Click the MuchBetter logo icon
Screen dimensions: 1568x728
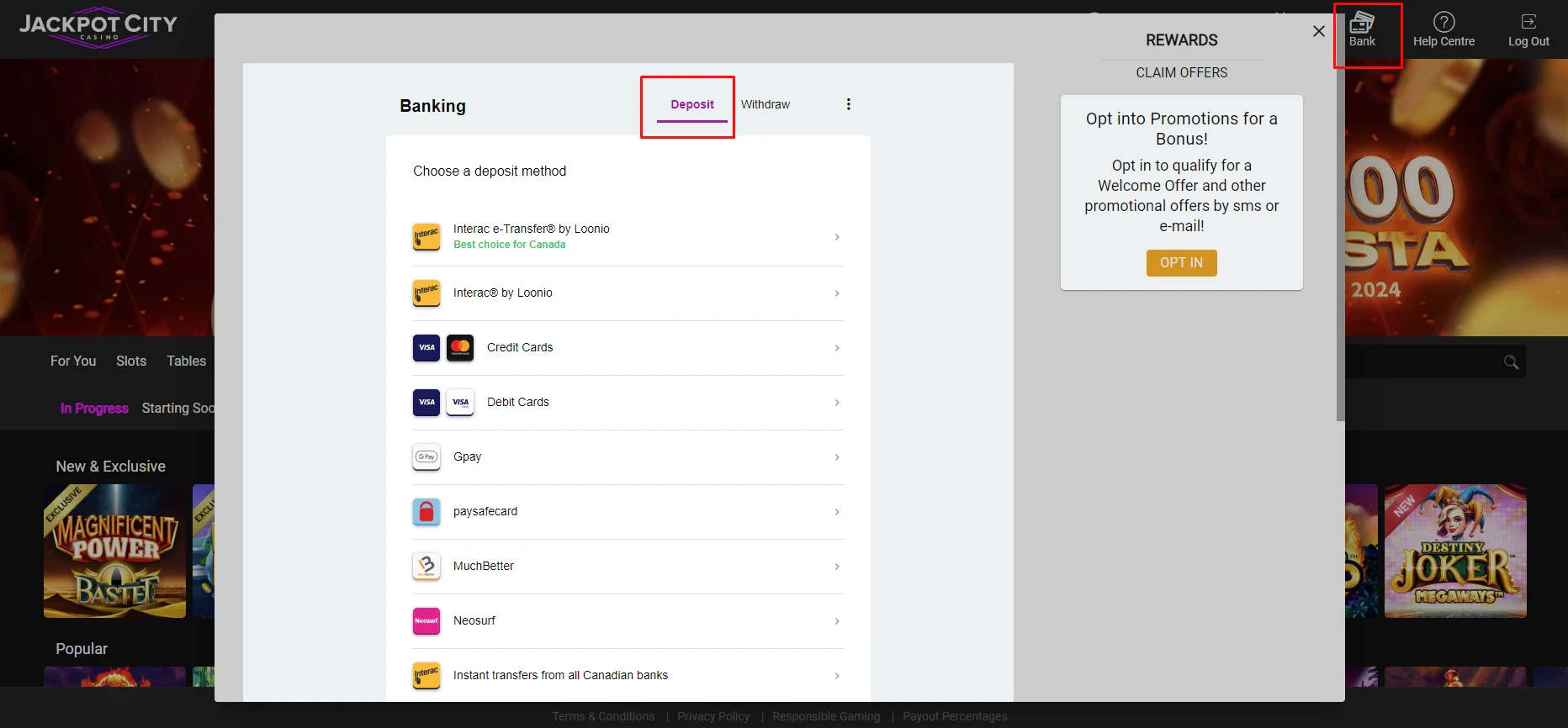[426, 567]
